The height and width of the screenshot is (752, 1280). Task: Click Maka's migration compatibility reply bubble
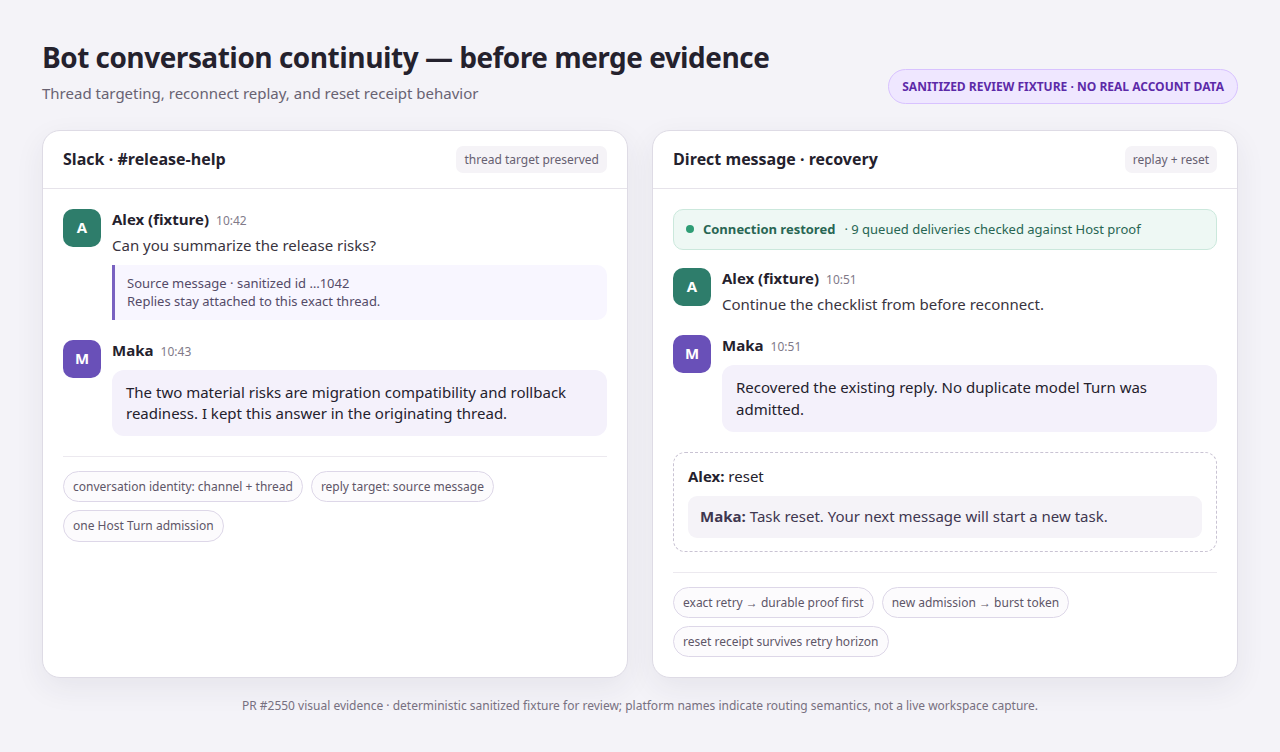tap(359, 403)
